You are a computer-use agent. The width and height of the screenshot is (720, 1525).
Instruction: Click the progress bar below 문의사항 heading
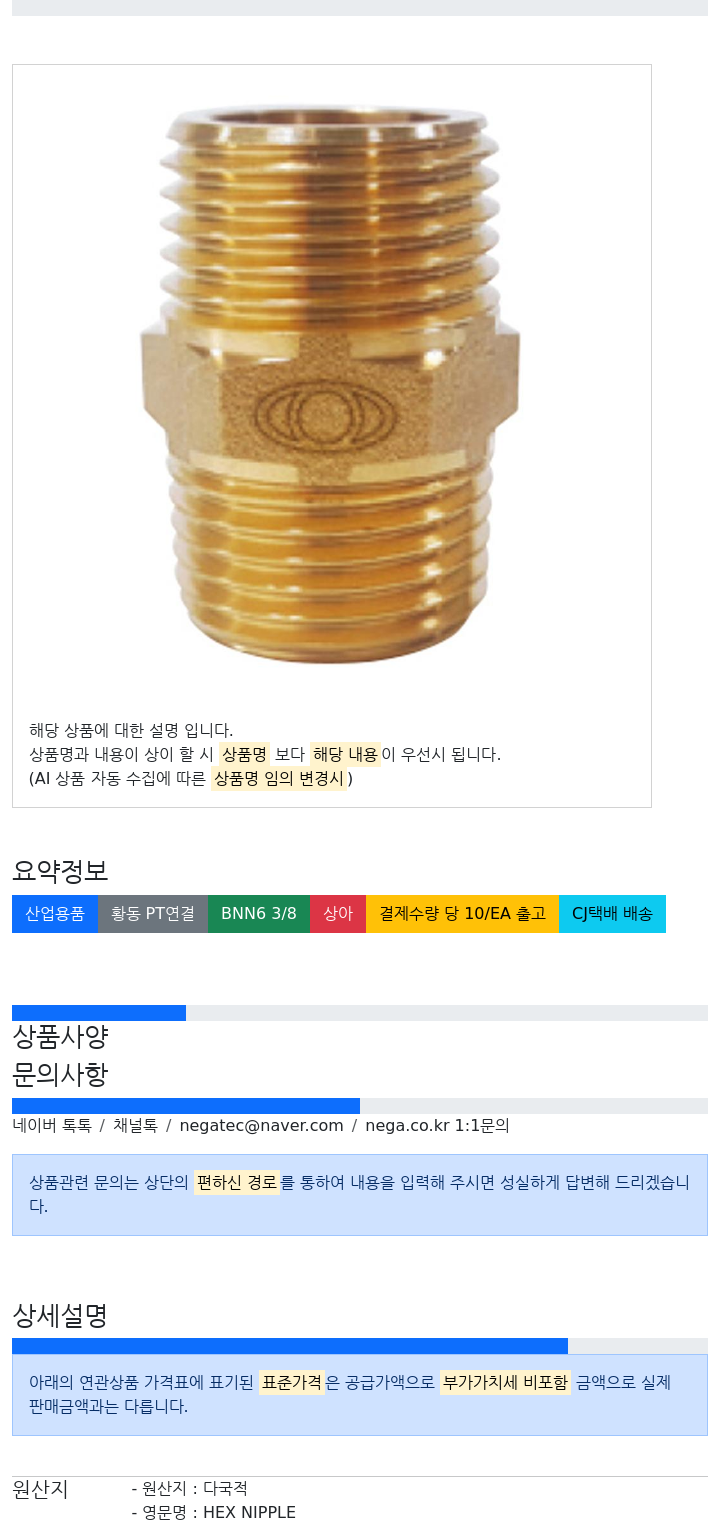(x=360, y=1106)
